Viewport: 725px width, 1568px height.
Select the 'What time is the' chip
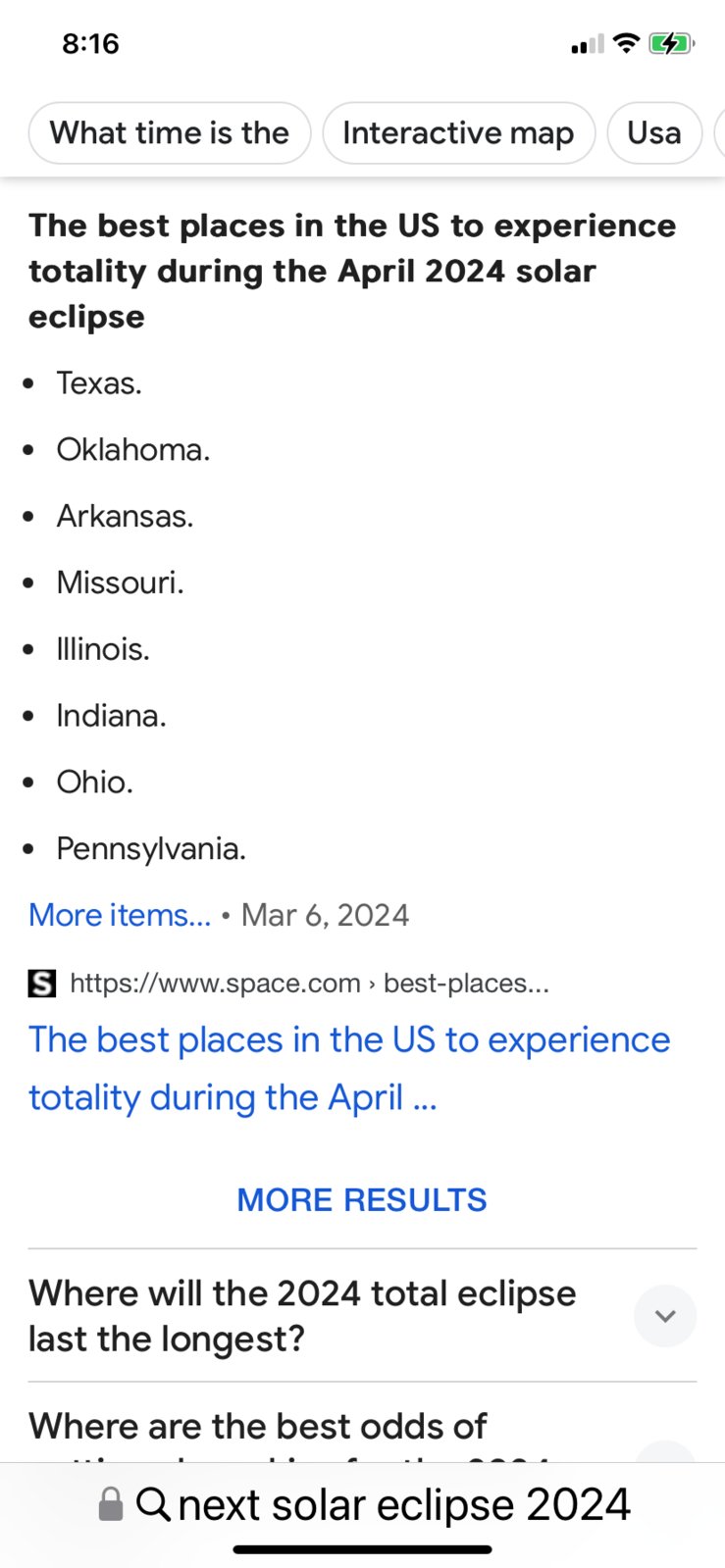(x=170, y=132)
